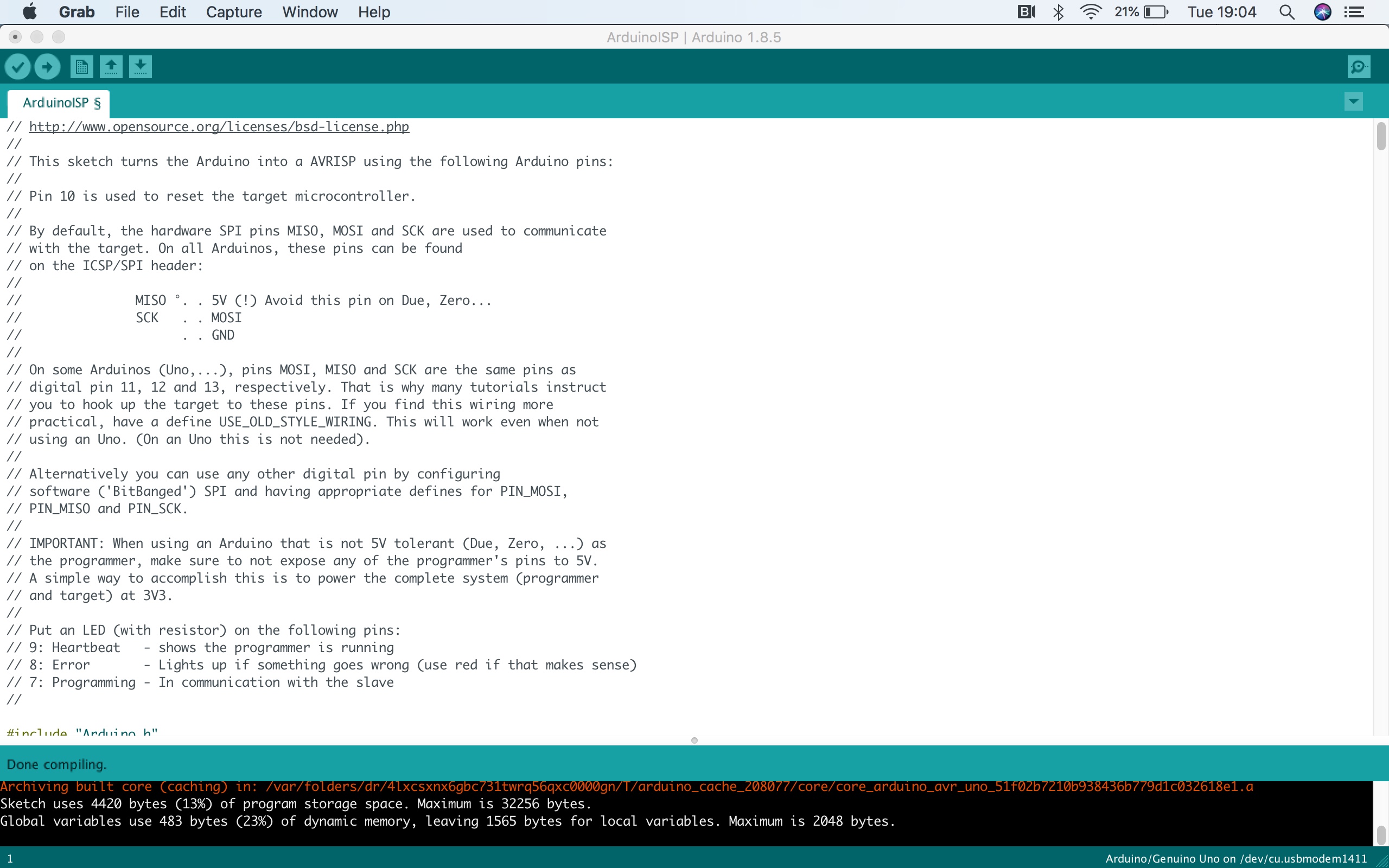Click the '8: Error' comment line
The height and width of the screenshot is (868, 1389).
[322, 665]
